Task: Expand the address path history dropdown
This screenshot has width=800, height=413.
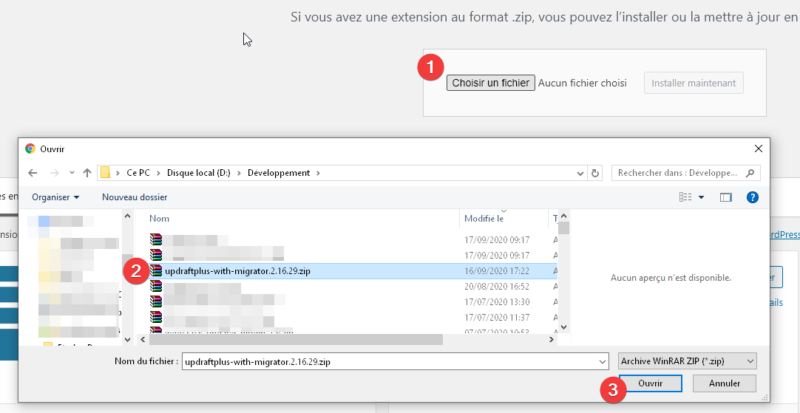Action: click(579, 173)
